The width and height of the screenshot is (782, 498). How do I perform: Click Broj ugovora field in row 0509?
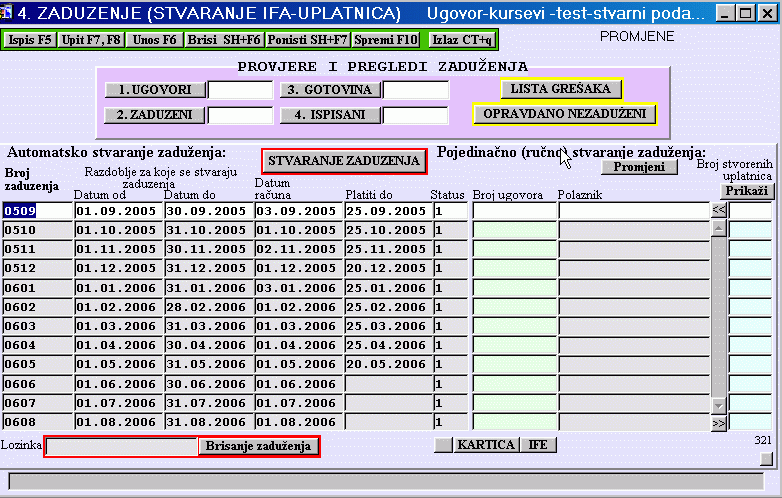[514, 211]
